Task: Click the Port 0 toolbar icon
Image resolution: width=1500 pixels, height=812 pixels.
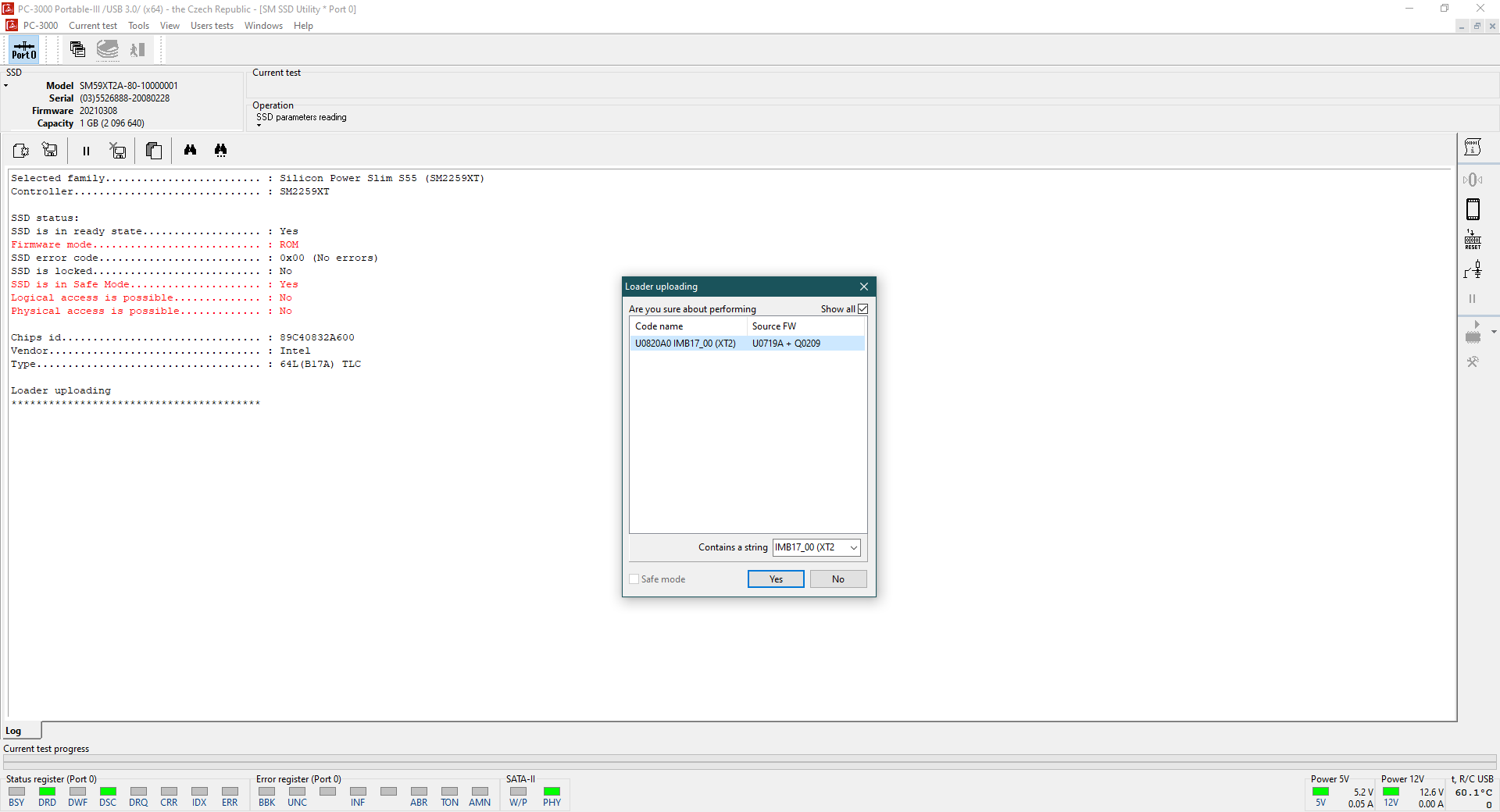Action: 23,50
